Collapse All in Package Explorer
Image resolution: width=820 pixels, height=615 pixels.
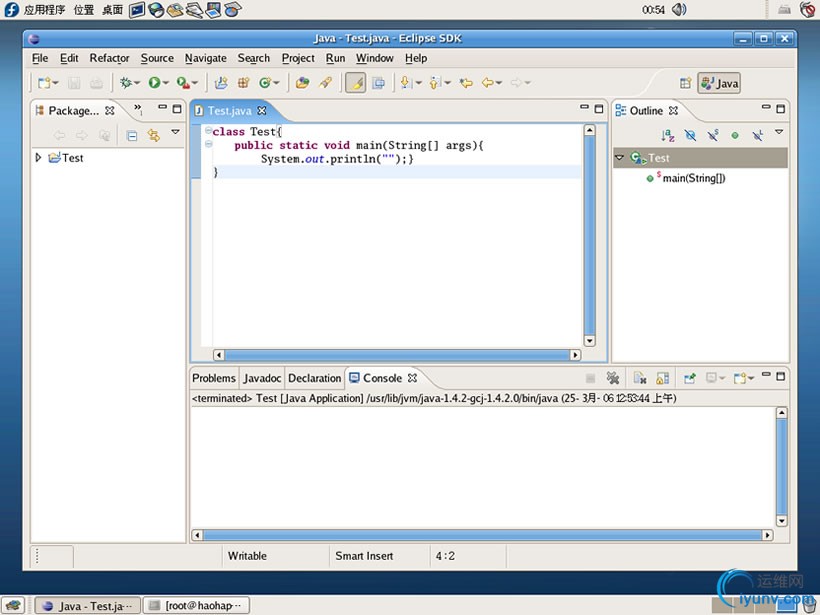point(132,136)
